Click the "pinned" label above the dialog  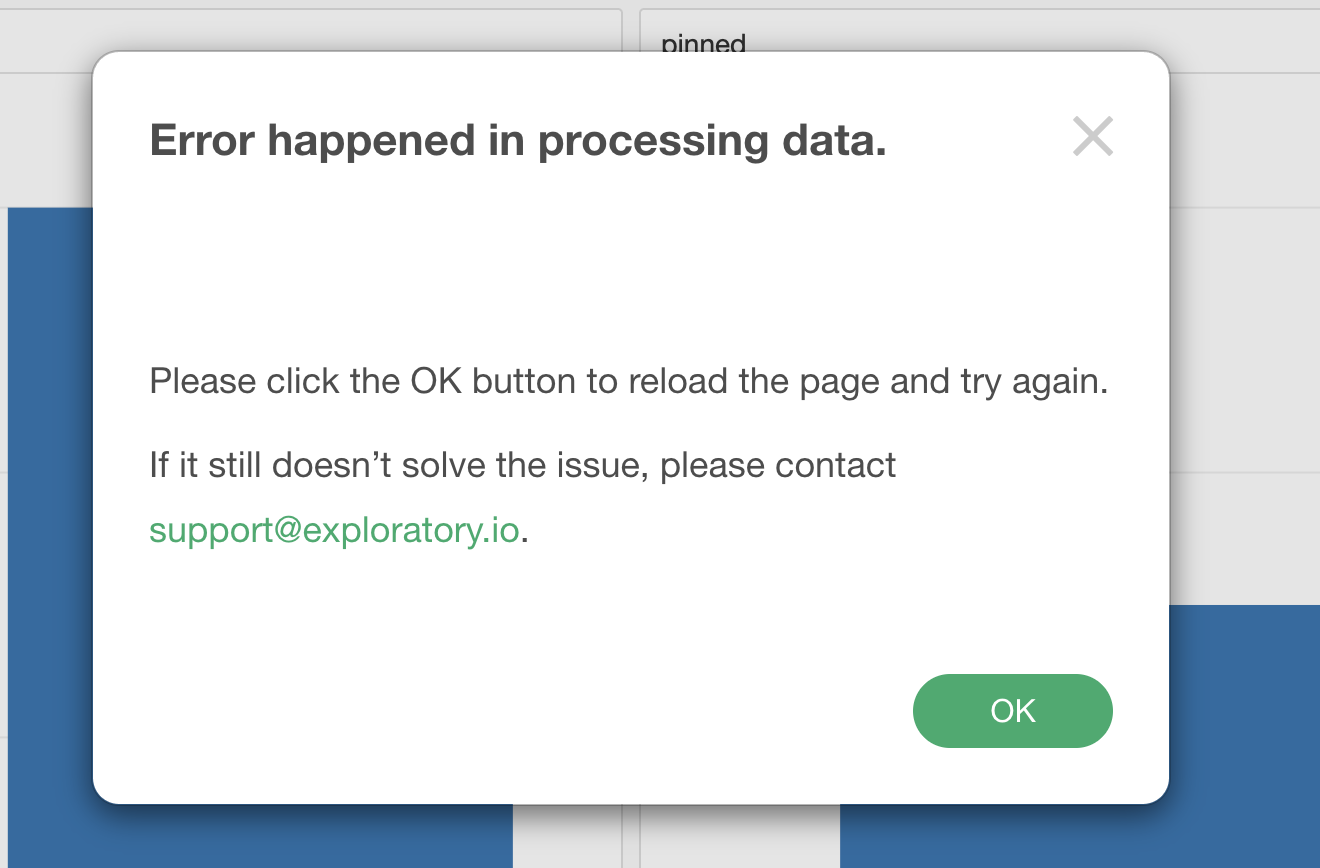704,43
